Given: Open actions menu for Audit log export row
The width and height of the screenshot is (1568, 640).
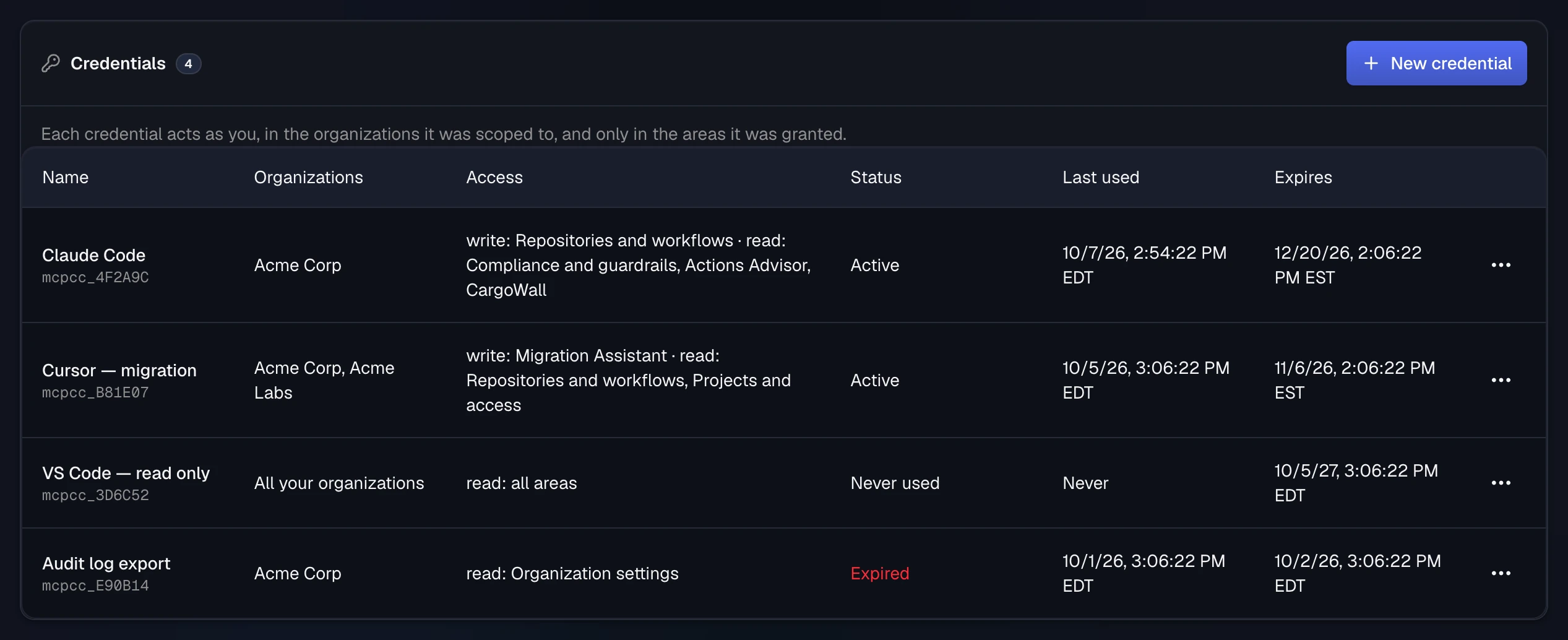Looking at the screenshot, I should point(1501,573).
